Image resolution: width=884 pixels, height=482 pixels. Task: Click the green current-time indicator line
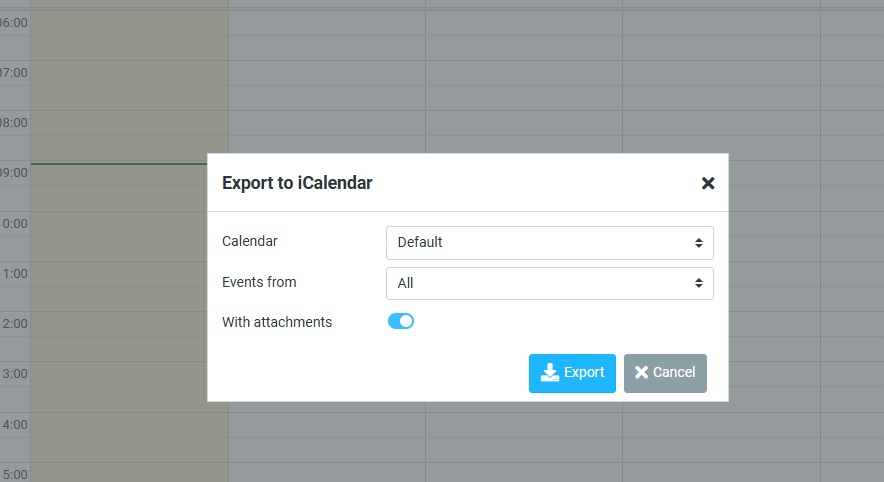point(119,164)
